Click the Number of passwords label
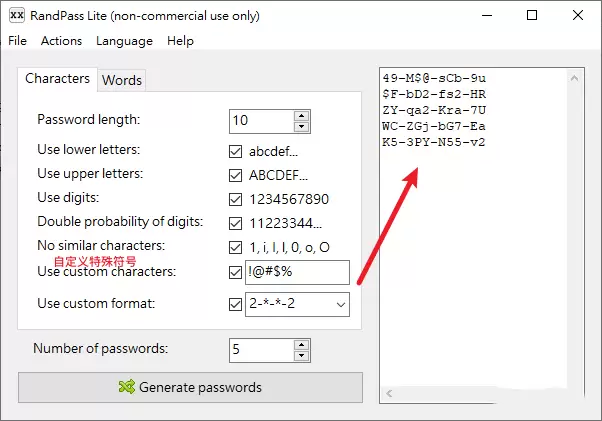602x421 pixels. click(x=101, y=348)
